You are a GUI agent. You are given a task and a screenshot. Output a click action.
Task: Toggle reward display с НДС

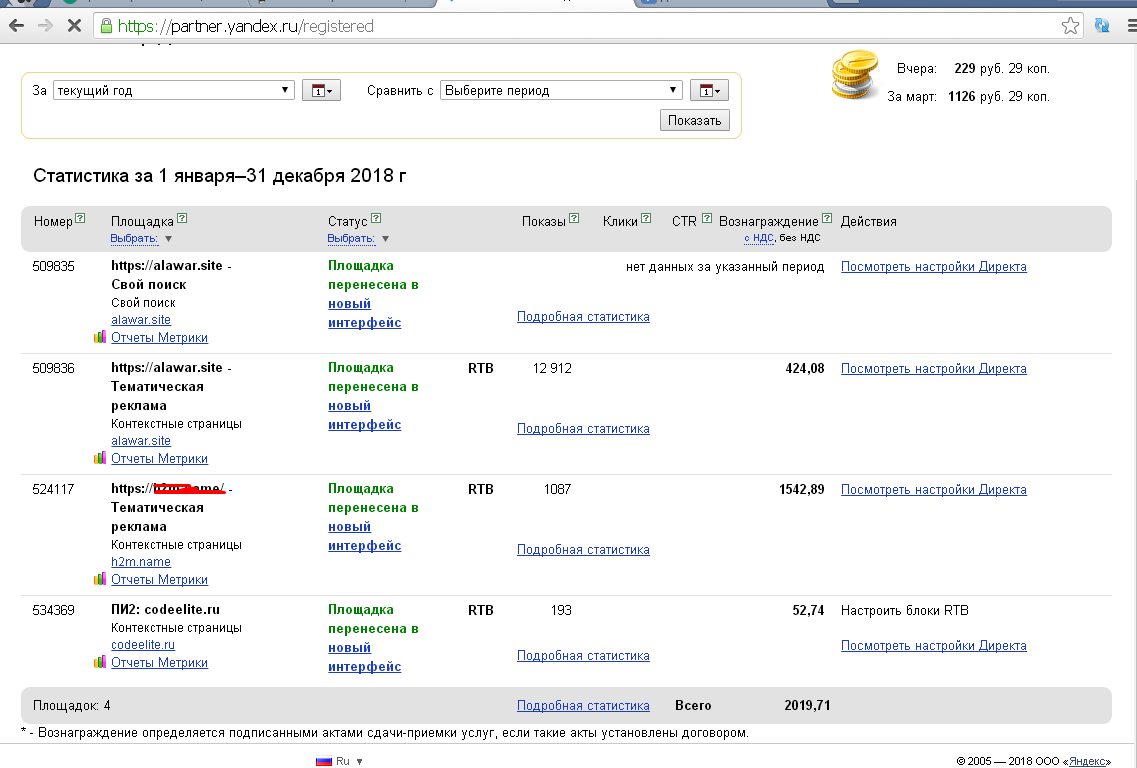tap(759, 237)
